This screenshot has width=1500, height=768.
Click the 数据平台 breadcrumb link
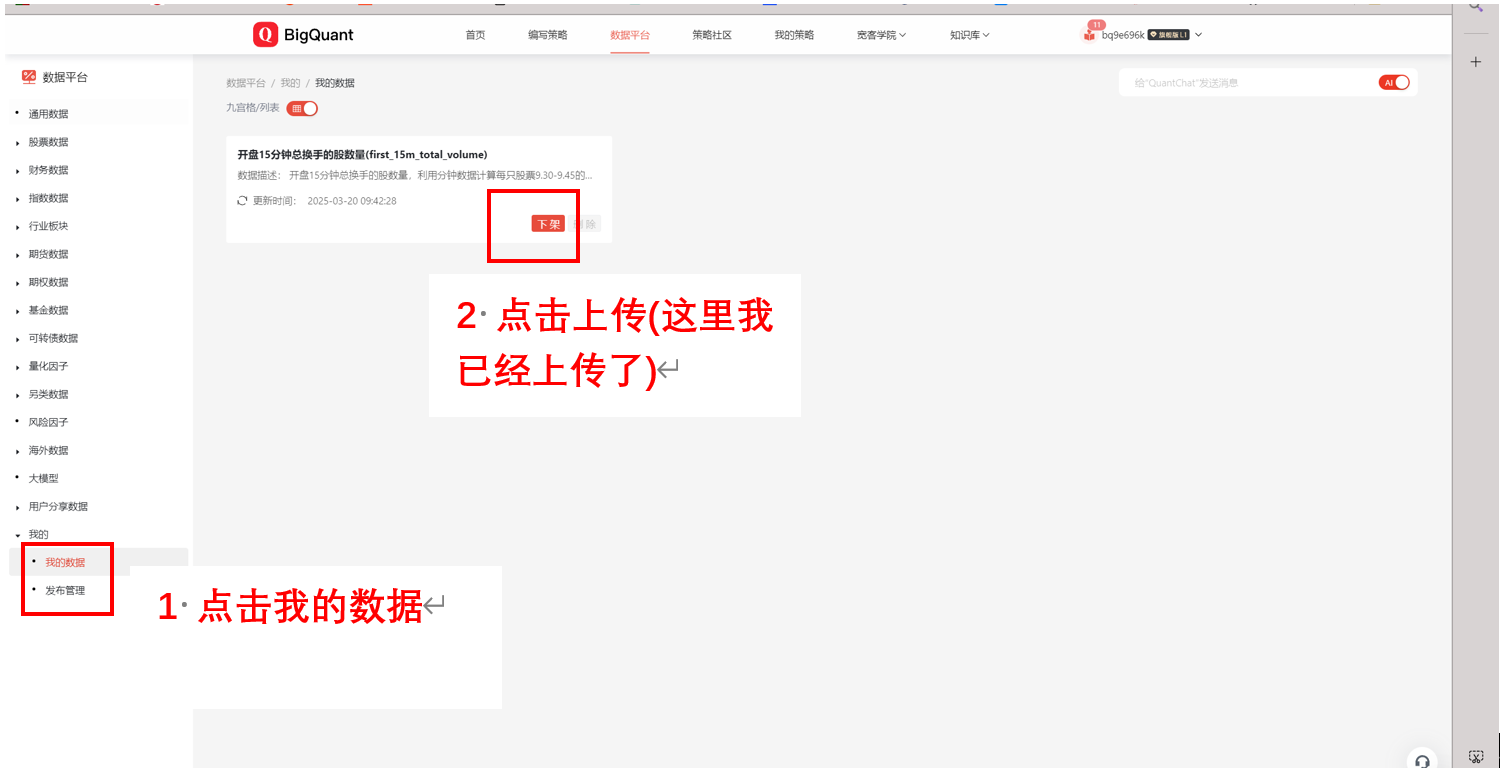point(245,83)
